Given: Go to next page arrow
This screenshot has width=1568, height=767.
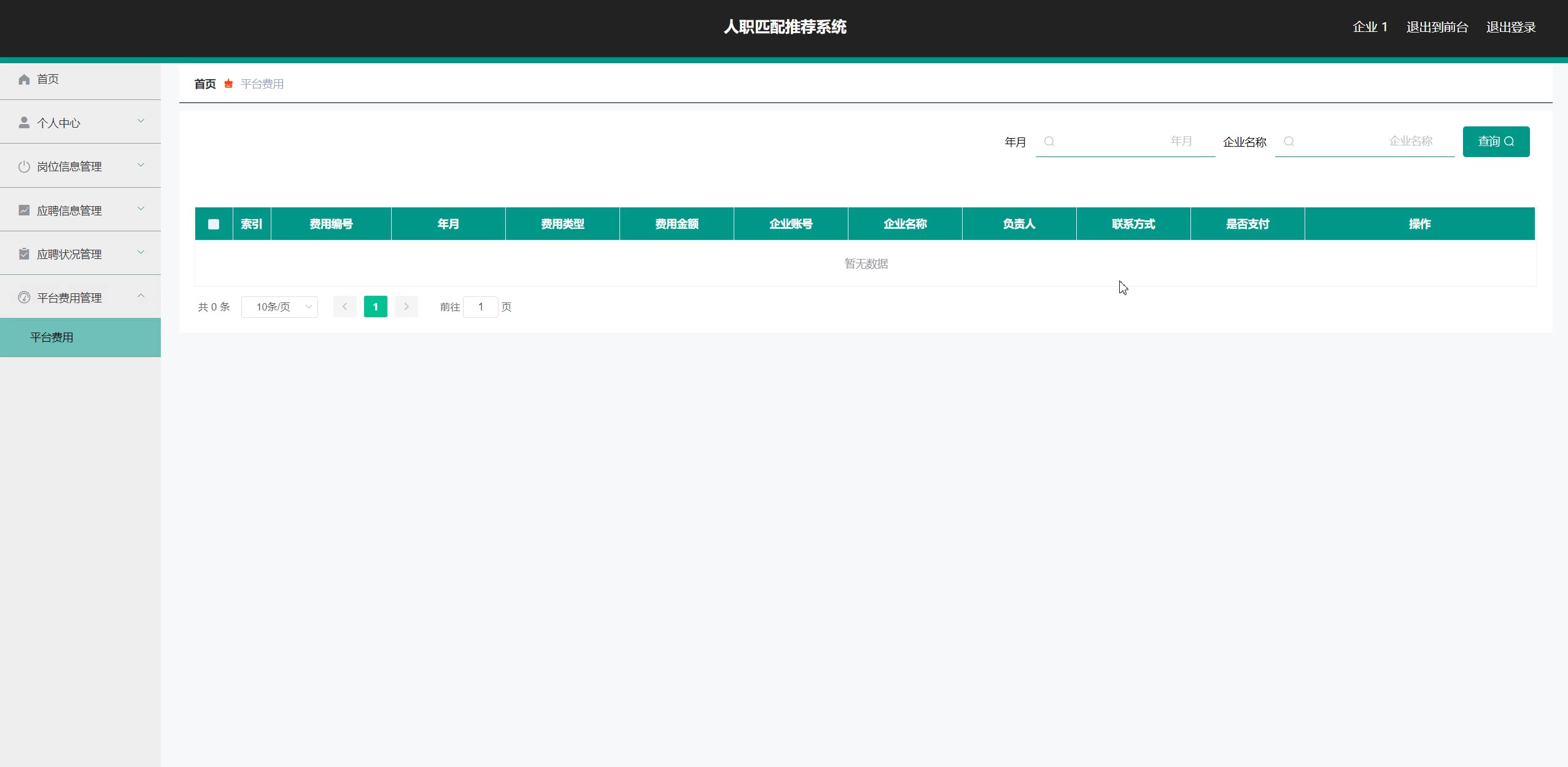Looking at the screenshot, I should click(406, 306).
